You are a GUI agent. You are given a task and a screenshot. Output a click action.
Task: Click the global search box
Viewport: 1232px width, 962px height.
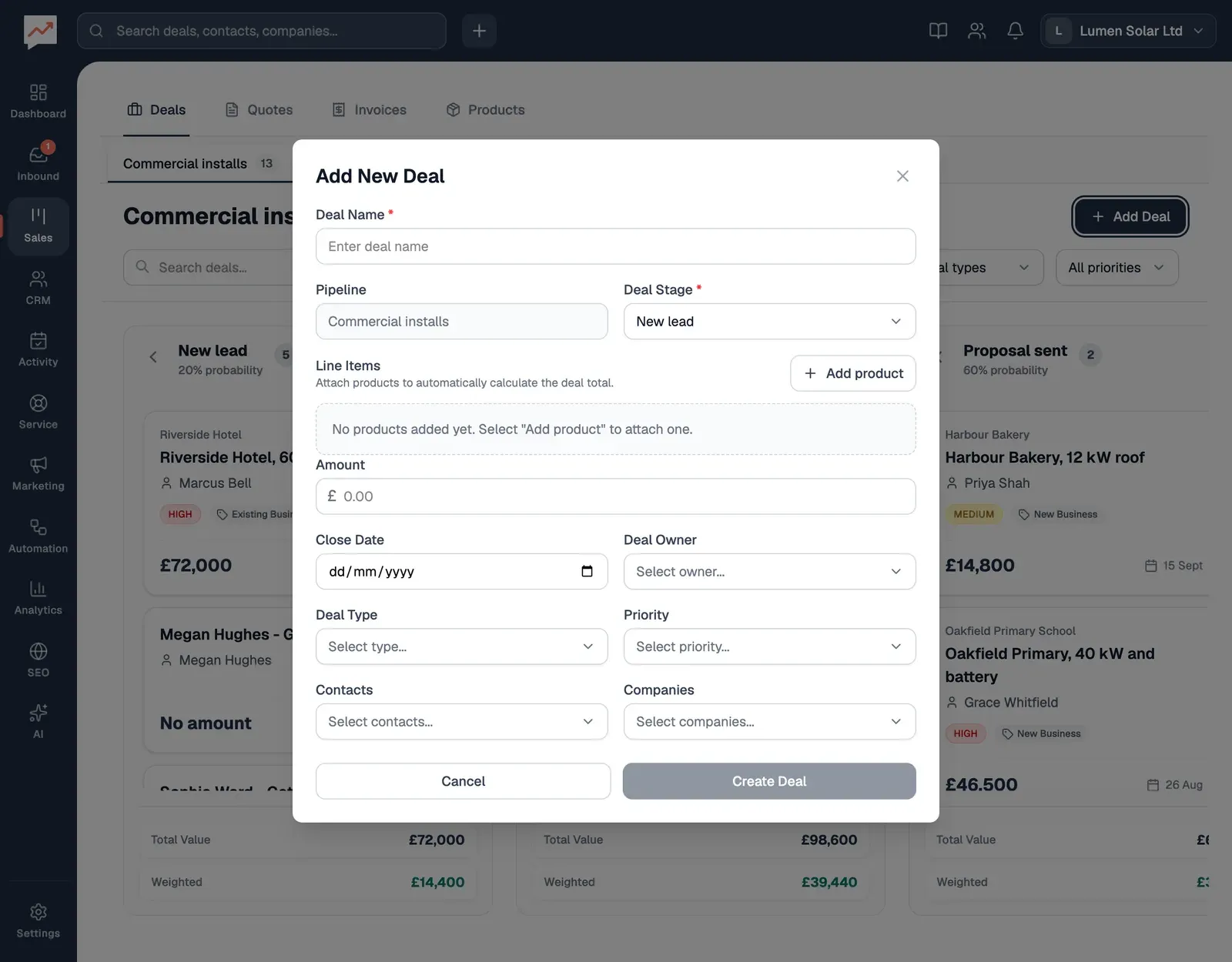262,31
